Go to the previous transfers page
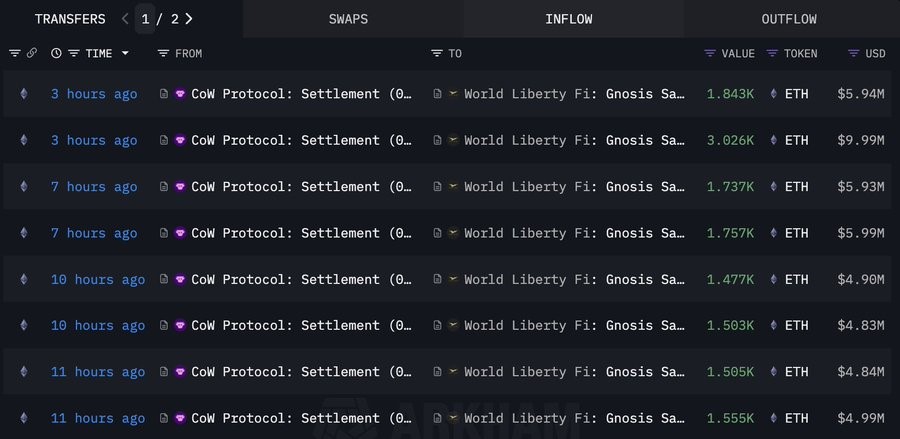900x439 pixels. click(x=125, y=19)
